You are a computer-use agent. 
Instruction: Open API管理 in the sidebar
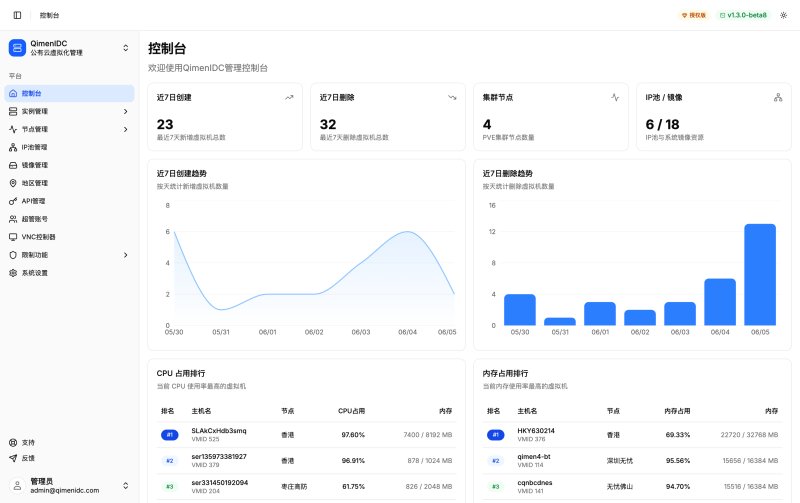69,201
